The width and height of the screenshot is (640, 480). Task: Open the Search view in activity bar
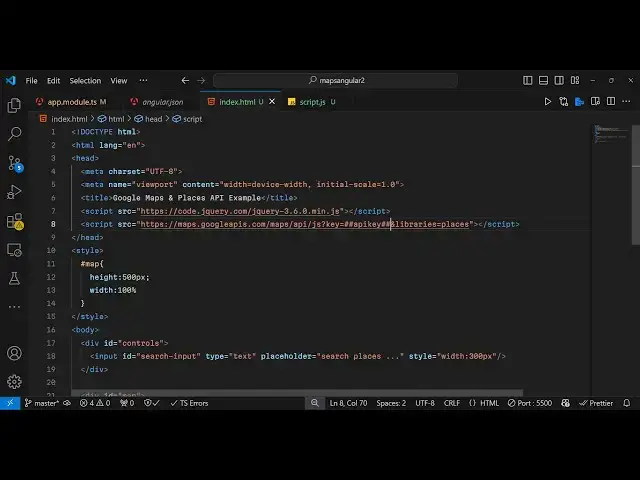[14, 134]
